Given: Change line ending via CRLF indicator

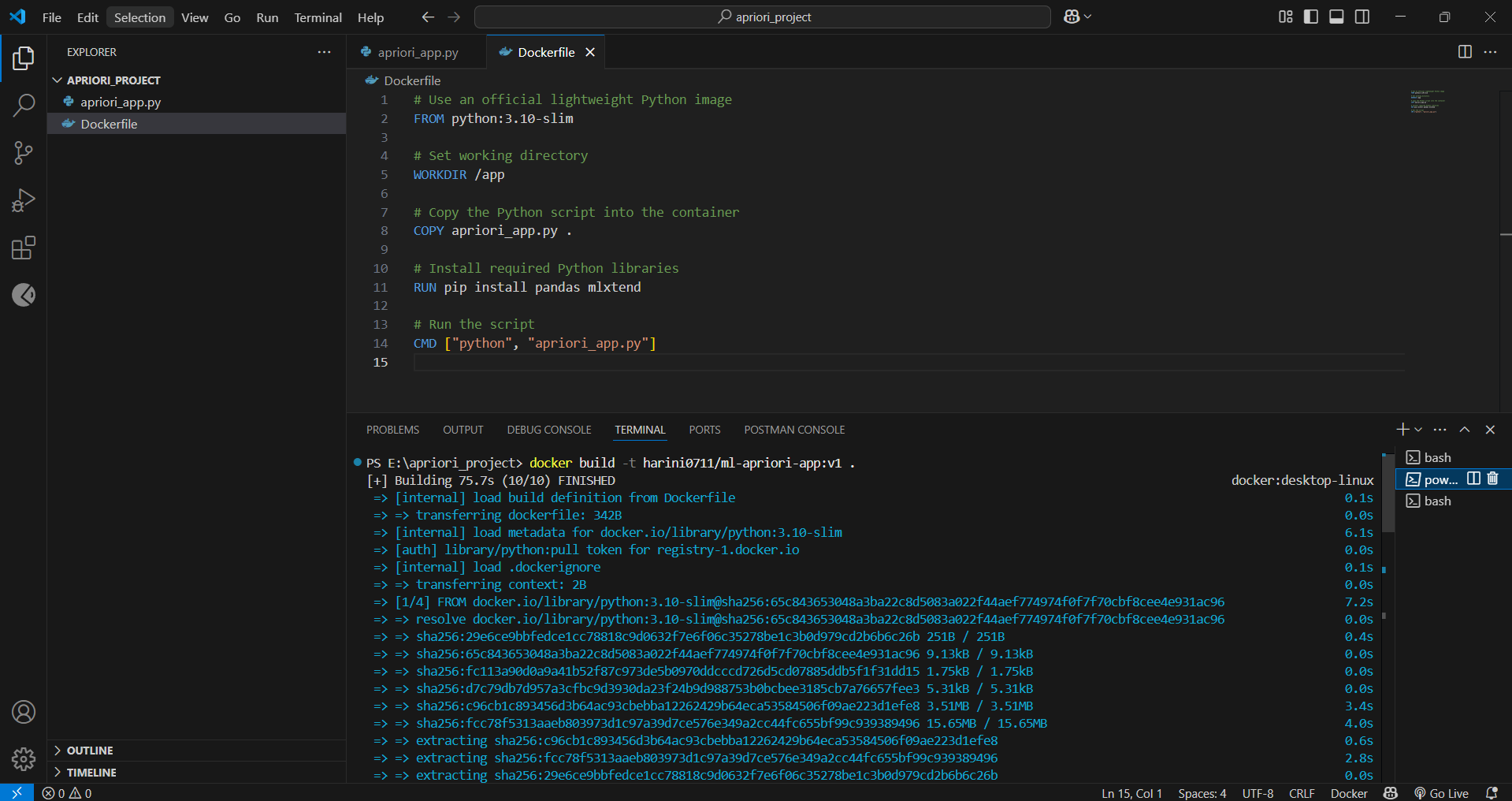Looking at the screenshot, I should pyautogui.click(x=1302, y=793).
